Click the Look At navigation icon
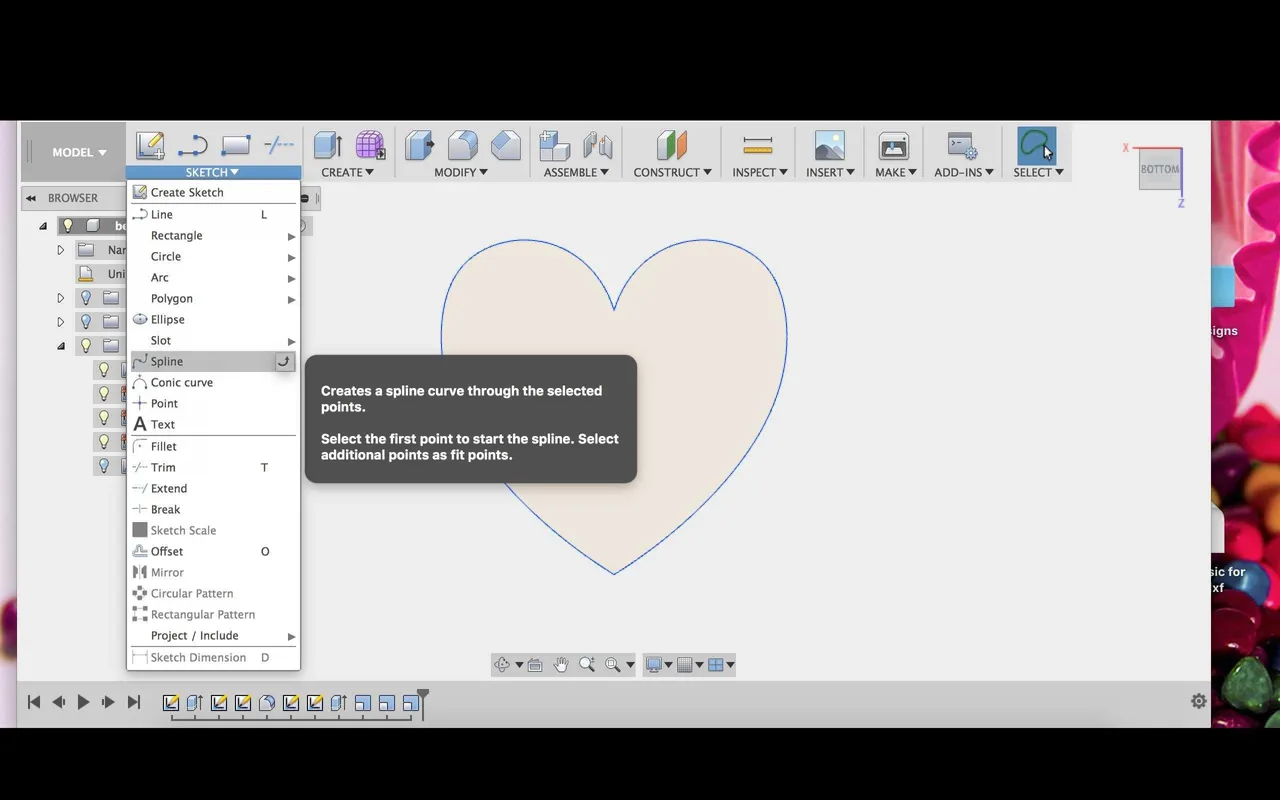1280x800 pixels. [535, 665]
